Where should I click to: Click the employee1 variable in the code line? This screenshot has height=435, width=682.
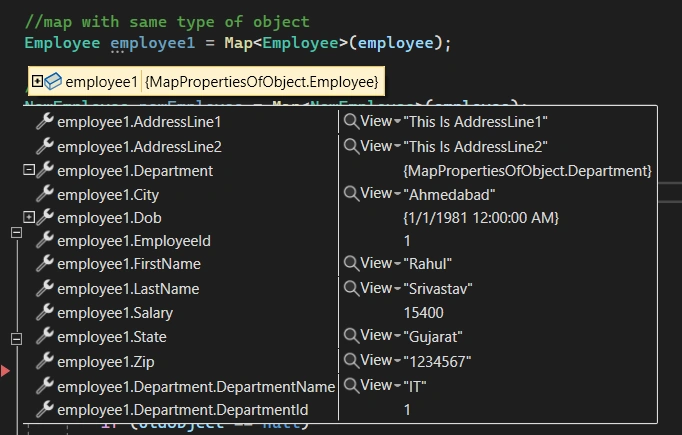[x=153, y=43]
